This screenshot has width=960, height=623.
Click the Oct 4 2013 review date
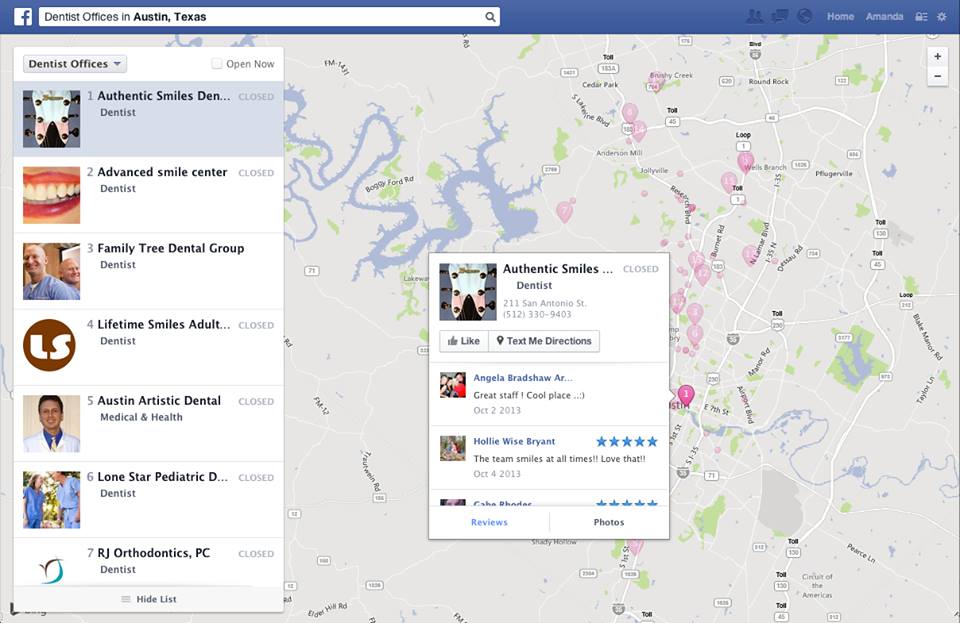(497, 474)
